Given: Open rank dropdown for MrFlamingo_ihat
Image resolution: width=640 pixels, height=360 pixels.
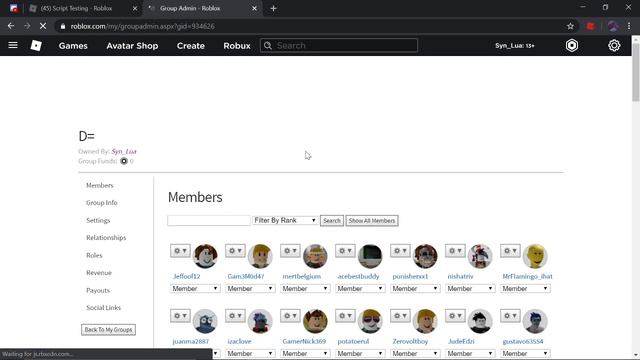Looking at the screenshot, I should point(525,289).
